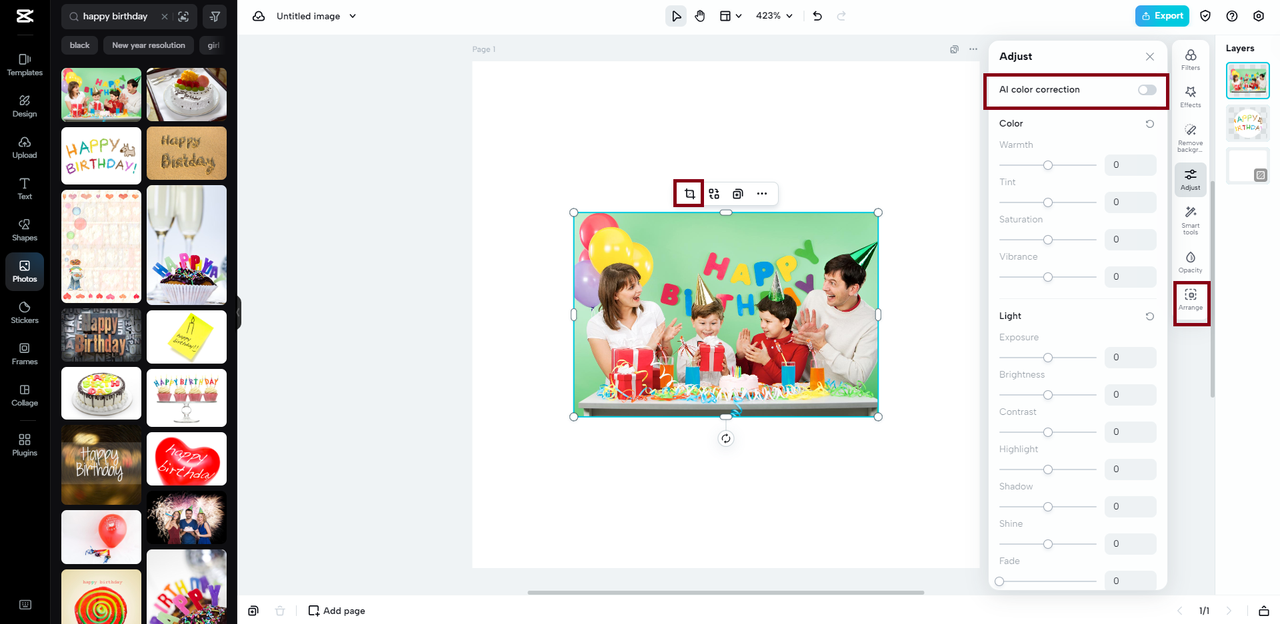Image resolution: width=1280 pixels, height=624 pixels.
Task: Open the 423% zoom dropdown
Action: [774, 16]
